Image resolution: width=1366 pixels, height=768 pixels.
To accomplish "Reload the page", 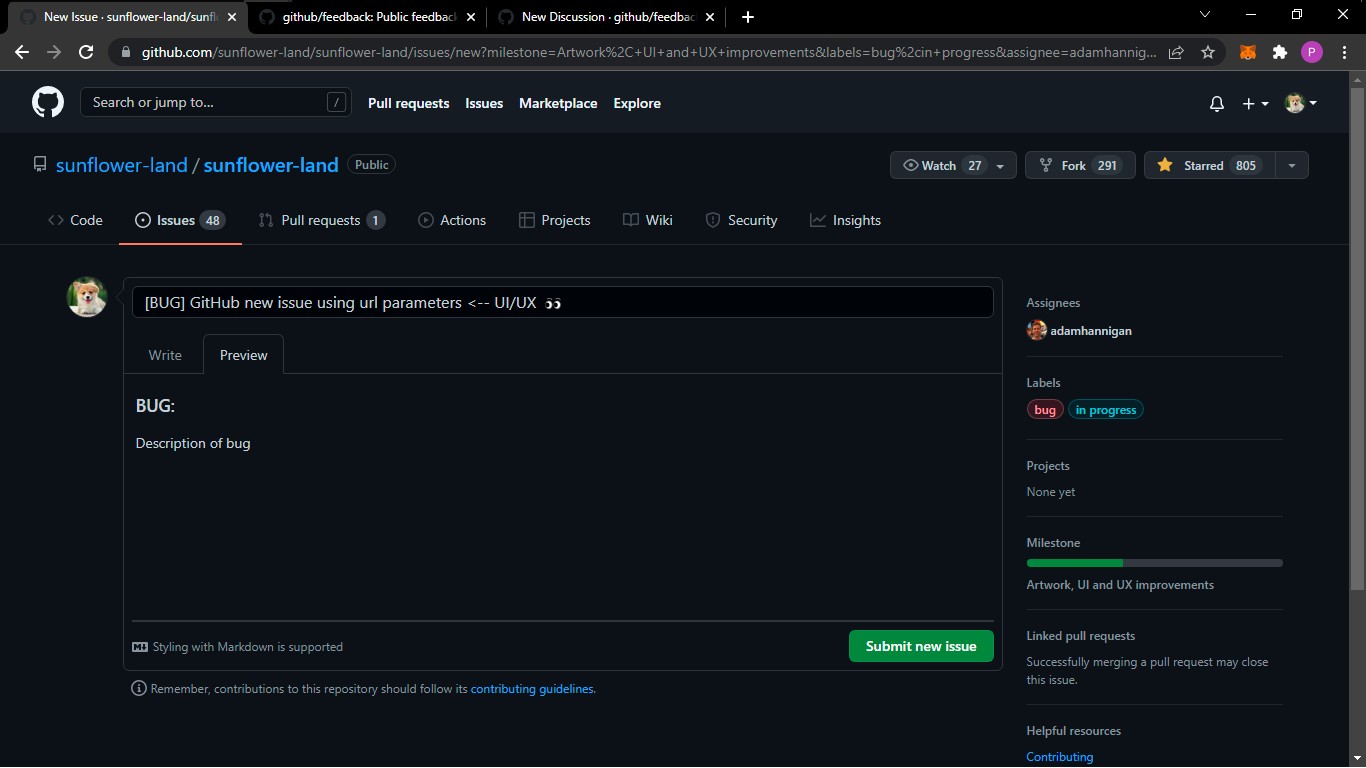I will point(86,52).
